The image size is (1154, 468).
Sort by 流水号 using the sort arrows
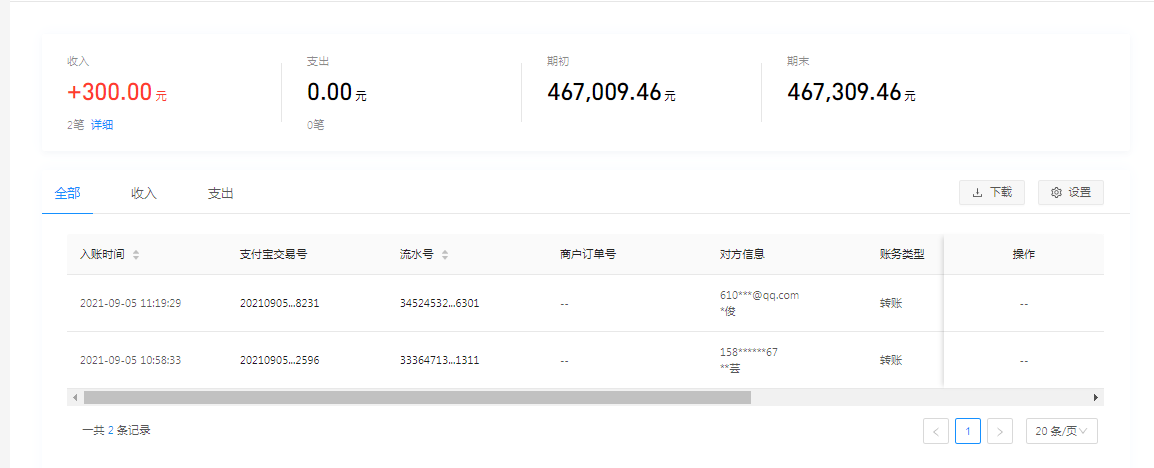point(445,255)
